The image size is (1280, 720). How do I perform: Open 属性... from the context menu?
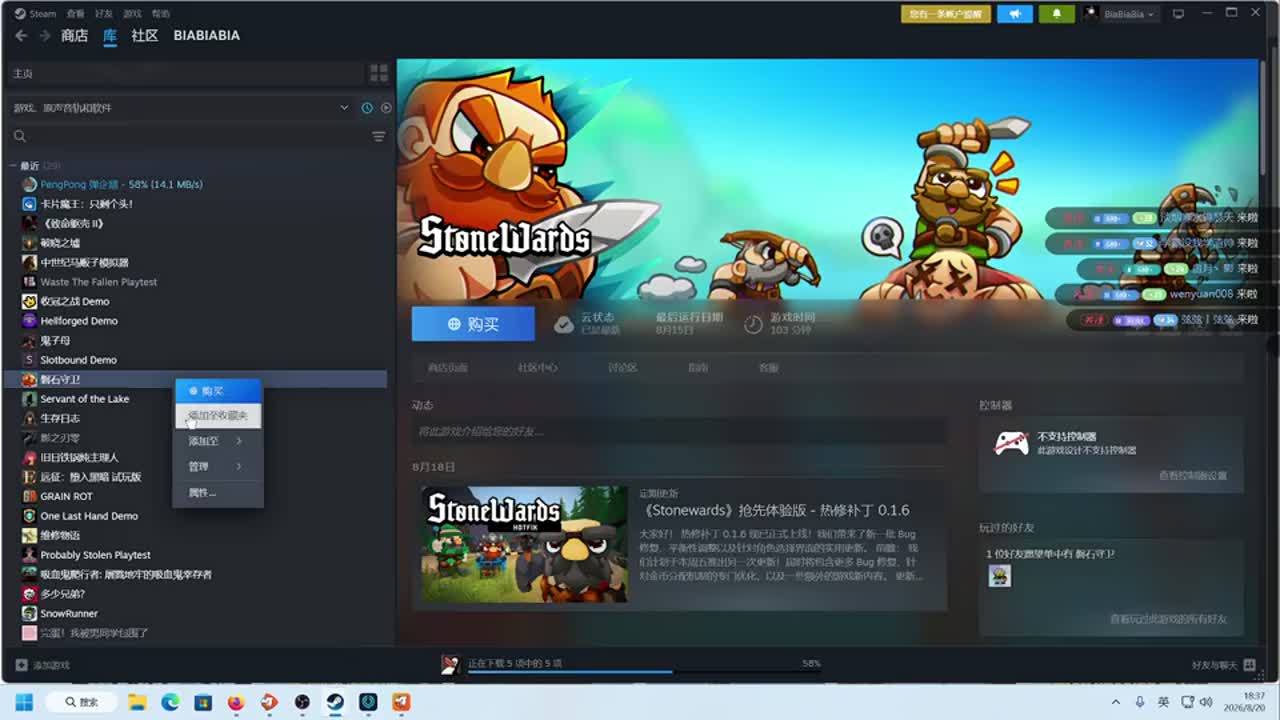[219, 493]
